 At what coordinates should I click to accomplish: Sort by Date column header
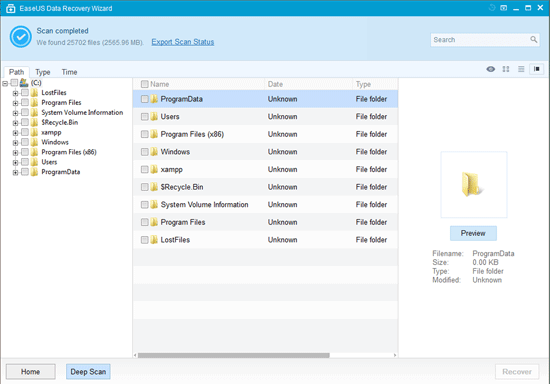[x=275, y=84]
